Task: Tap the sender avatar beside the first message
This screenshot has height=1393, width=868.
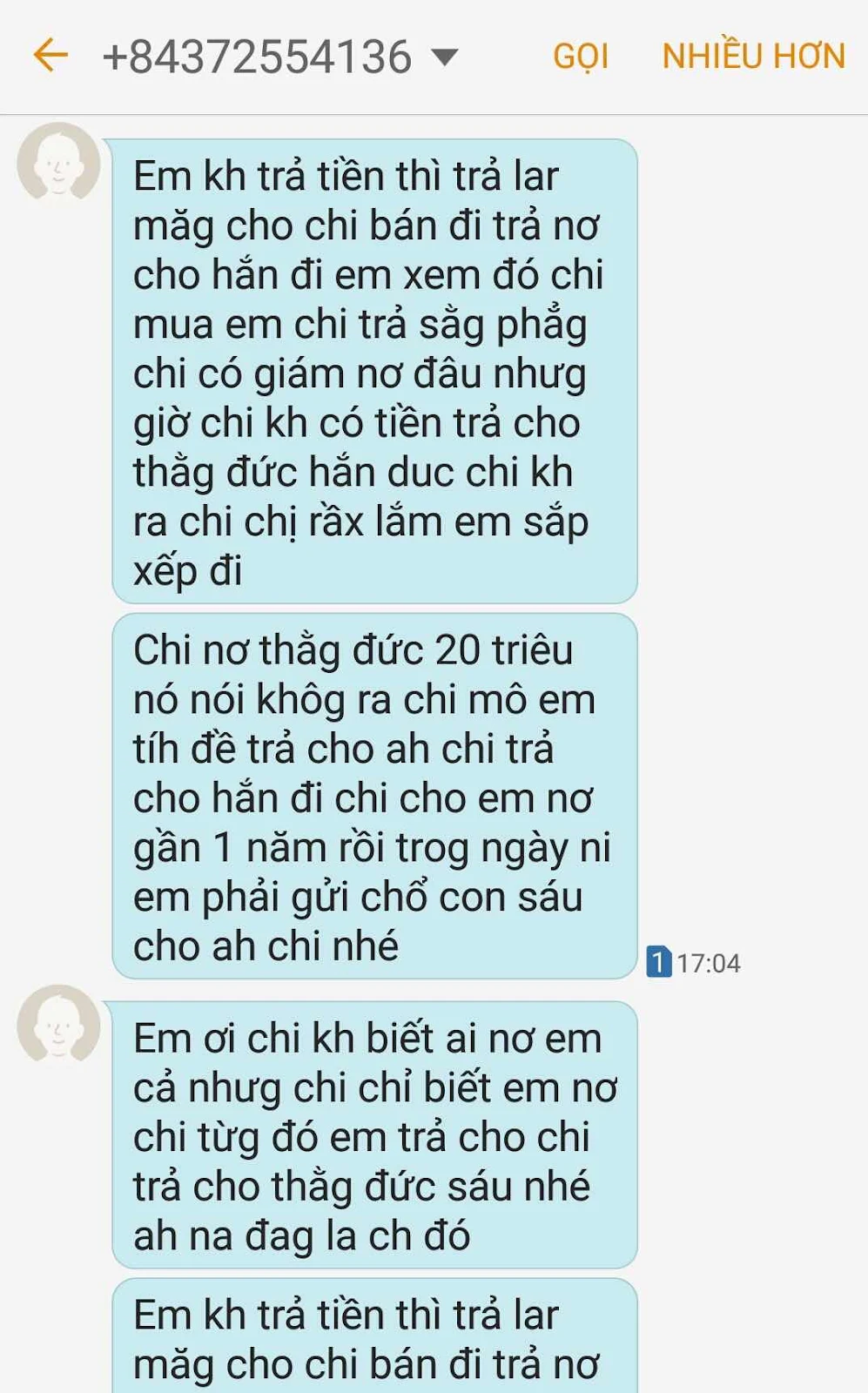Action: pyautogui.click(x=58, y=164)
